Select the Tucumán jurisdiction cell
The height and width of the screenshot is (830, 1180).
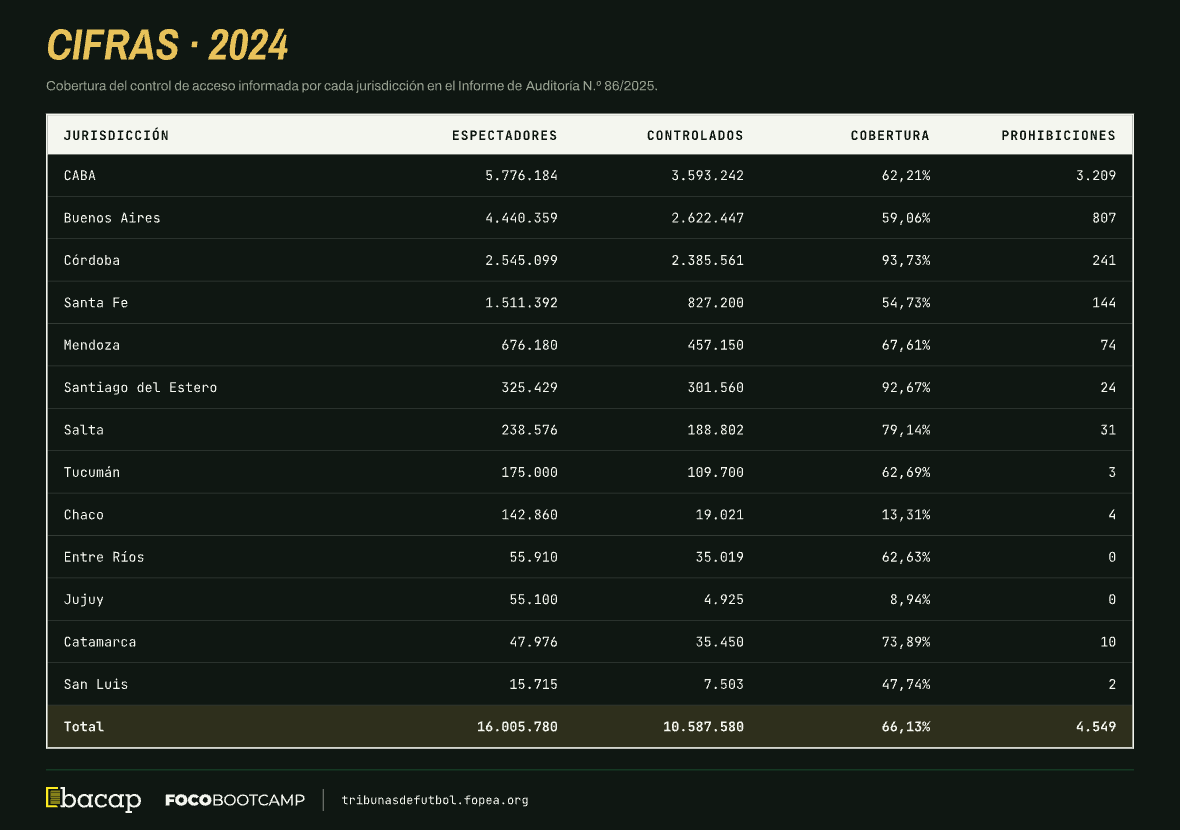tap(92, 473)
